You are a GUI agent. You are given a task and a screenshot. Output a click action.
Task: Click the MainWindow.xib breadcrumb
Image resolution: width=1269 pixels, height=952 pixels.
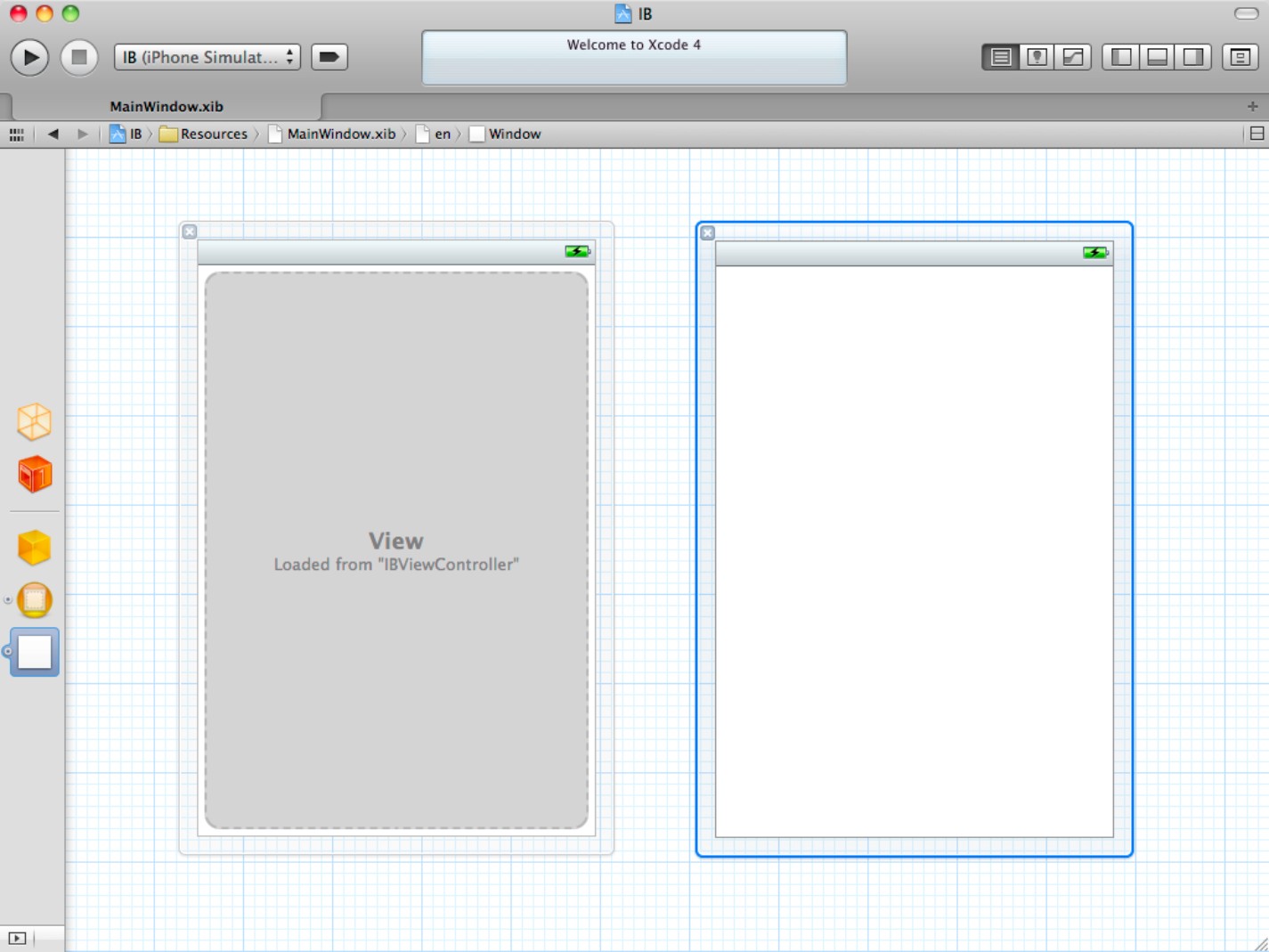pos(331,134)
